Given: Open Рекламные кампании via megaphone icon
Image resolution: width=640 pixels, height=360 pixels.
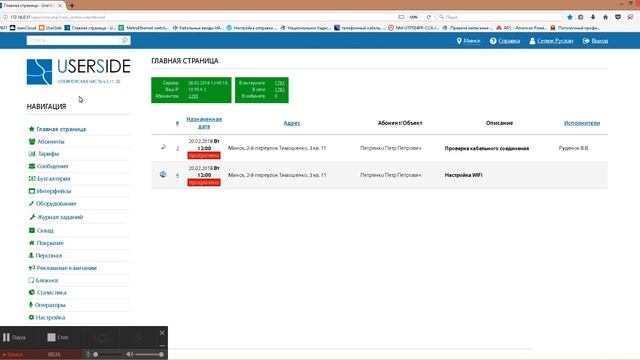Looking at the screenshot, I should 32,268.
